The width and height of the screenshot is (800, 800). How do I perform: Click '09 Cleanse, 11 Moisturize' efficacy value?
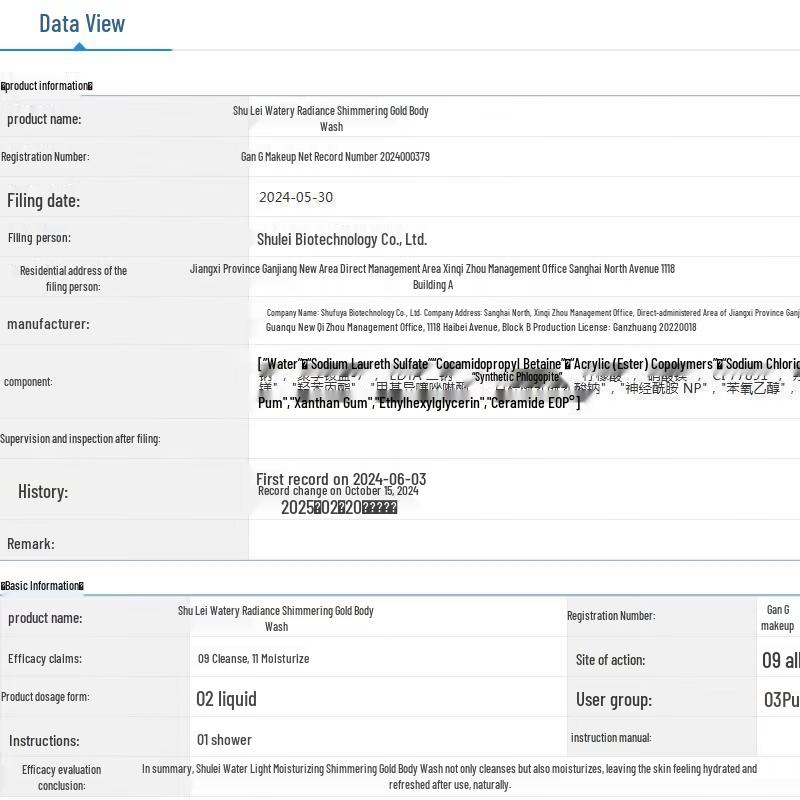pyautogui.click(x=254, y=659)
